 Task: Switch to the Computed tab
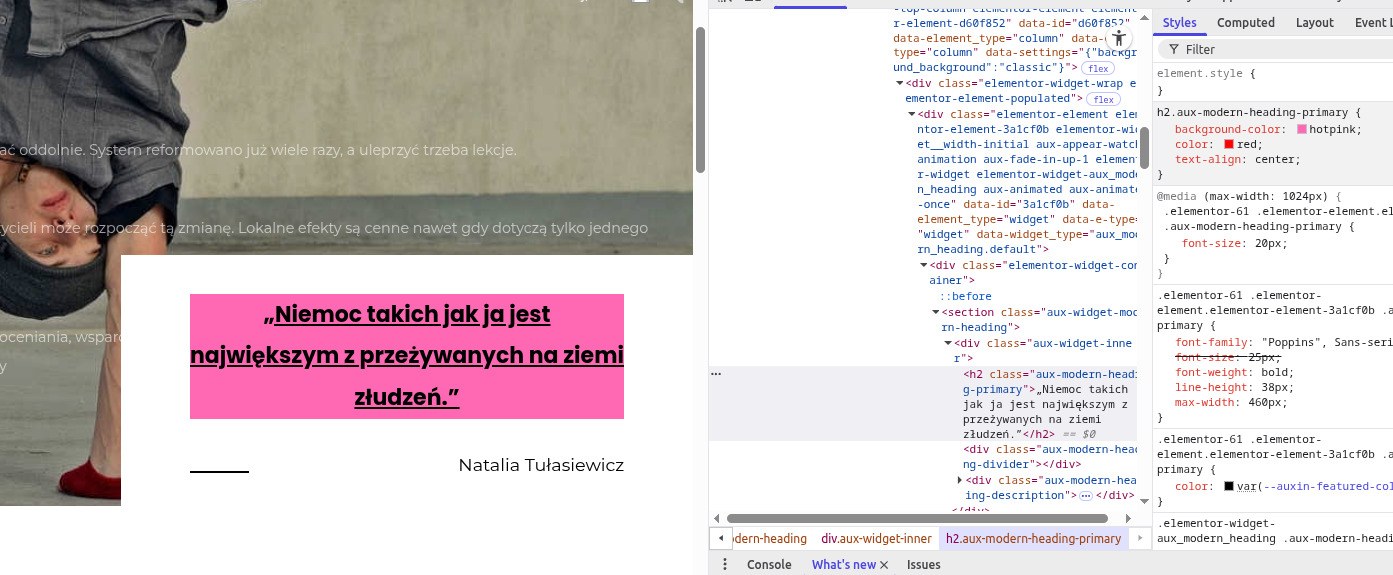coord(1245,23)
